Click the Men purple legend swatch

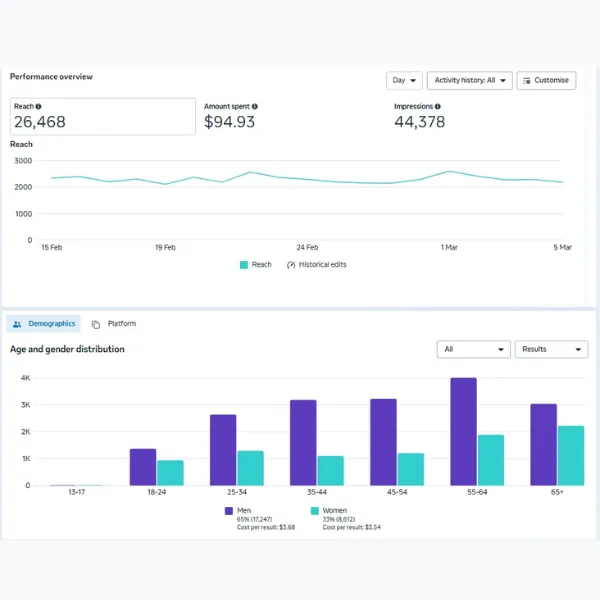[229, 511]
